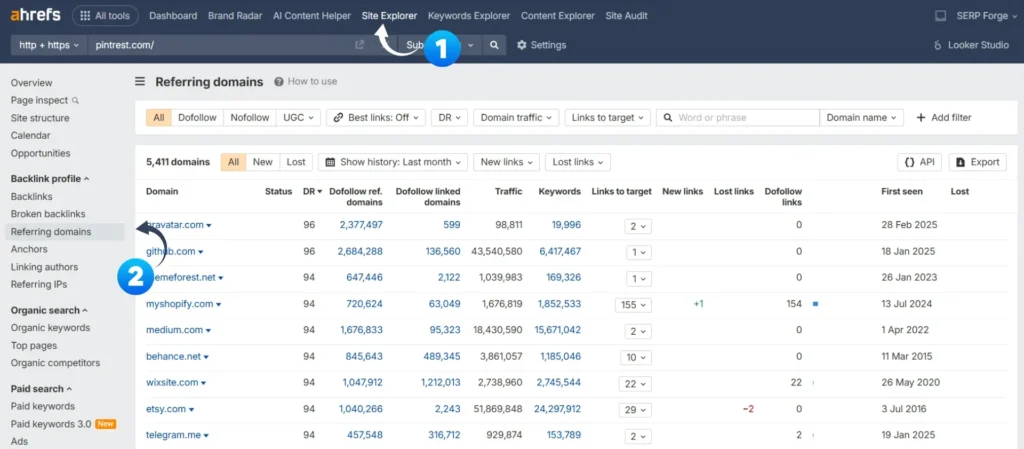Click the API button
Screen dimensions: 1024x449
pos(920,162)
